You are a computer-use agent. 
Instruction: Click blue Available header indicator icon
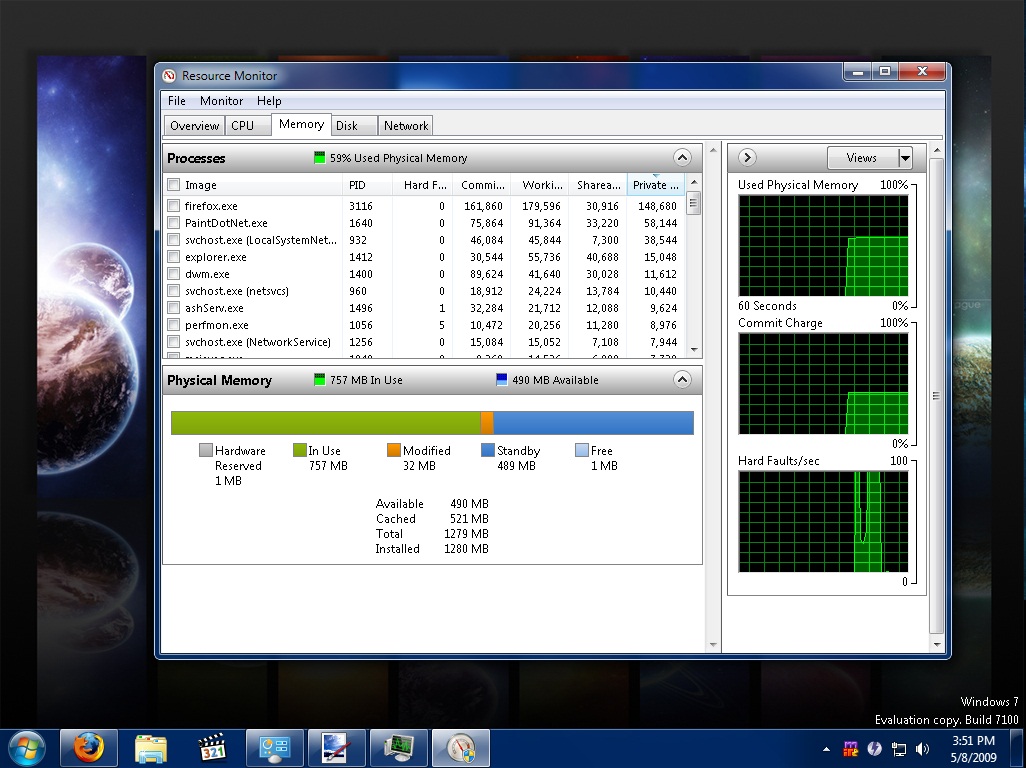pos(502,379)
